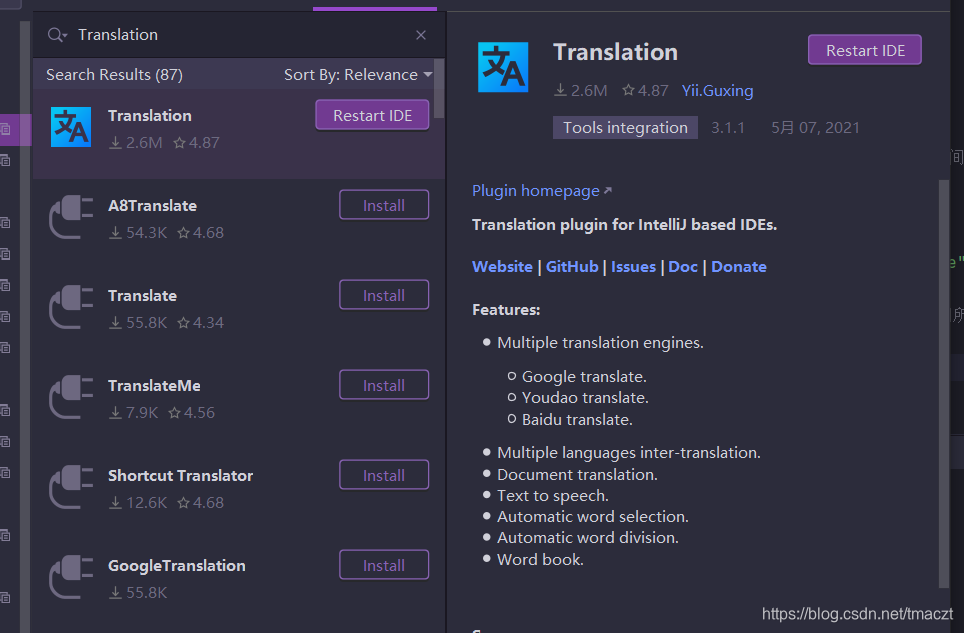Click 2.6M downloads icon in details pane
The image size is (964, 633).
pos(560,91)
